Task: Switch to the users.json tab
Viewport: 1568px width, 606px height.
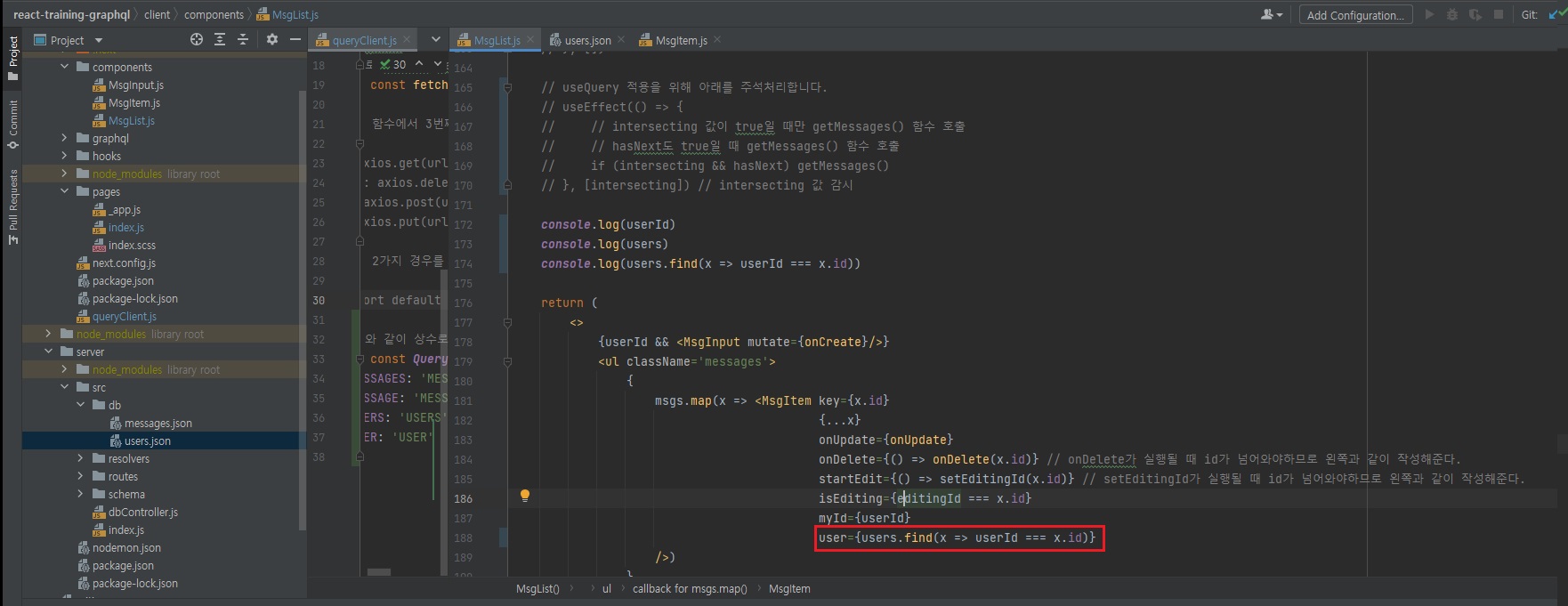Action: coord(587,40)
